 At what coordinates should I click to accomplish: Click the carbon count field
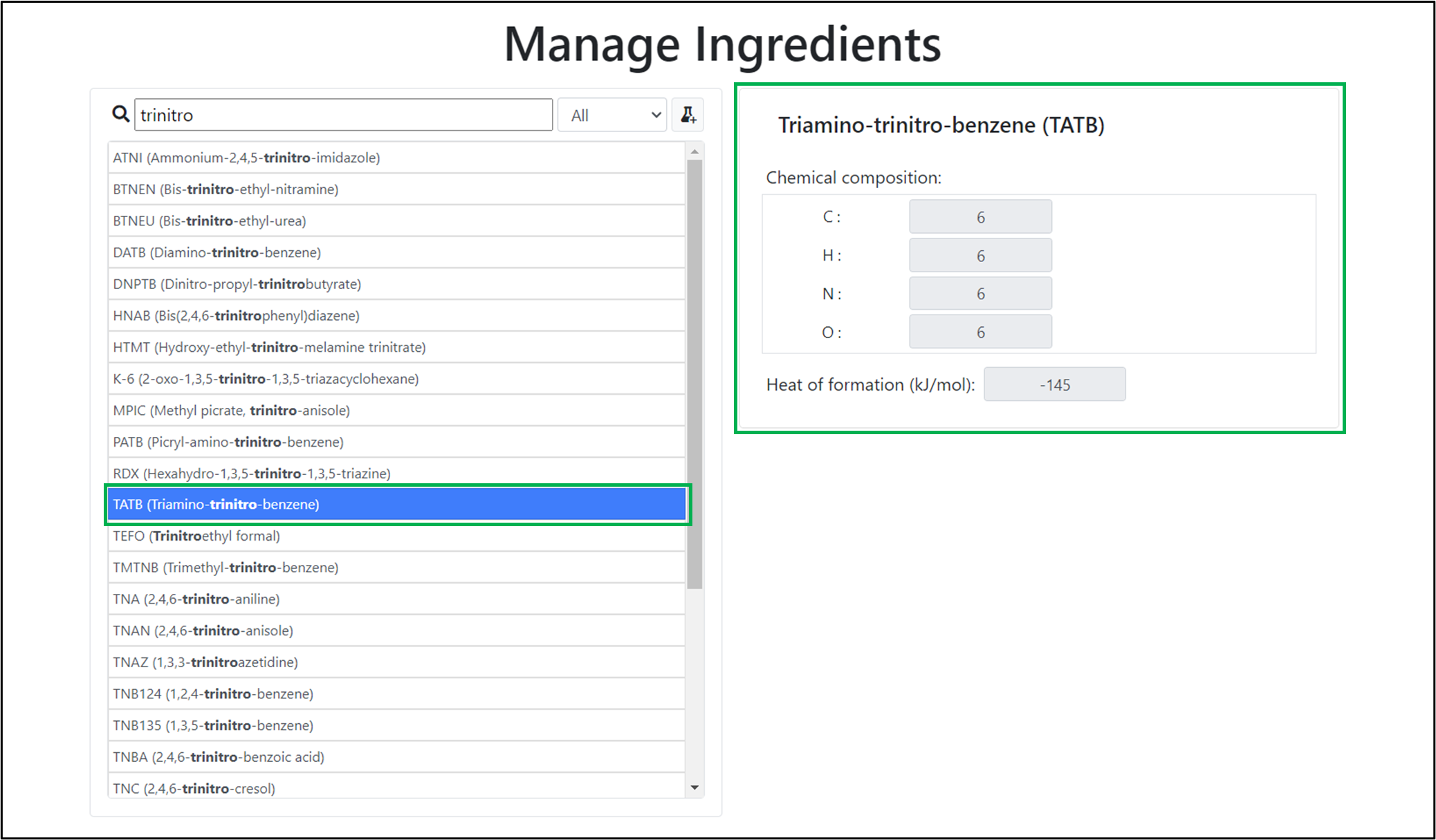point(980,217)
